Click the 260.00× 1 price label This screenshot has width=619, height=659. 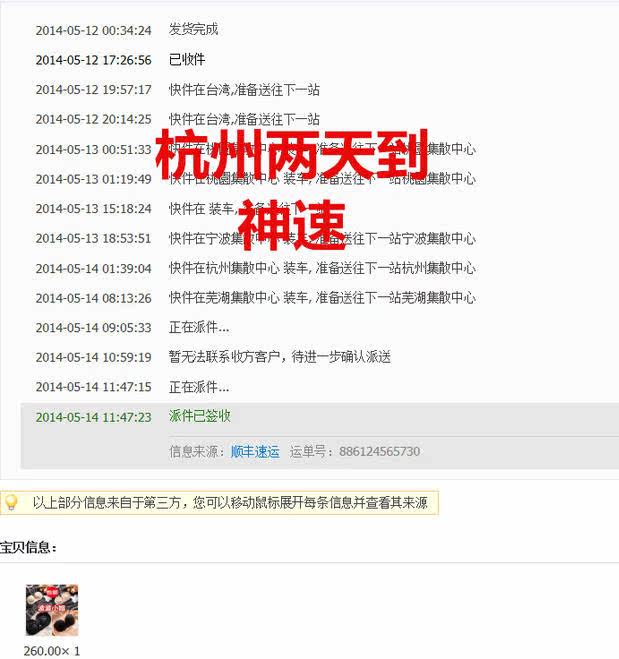click(x=52, y=651)
